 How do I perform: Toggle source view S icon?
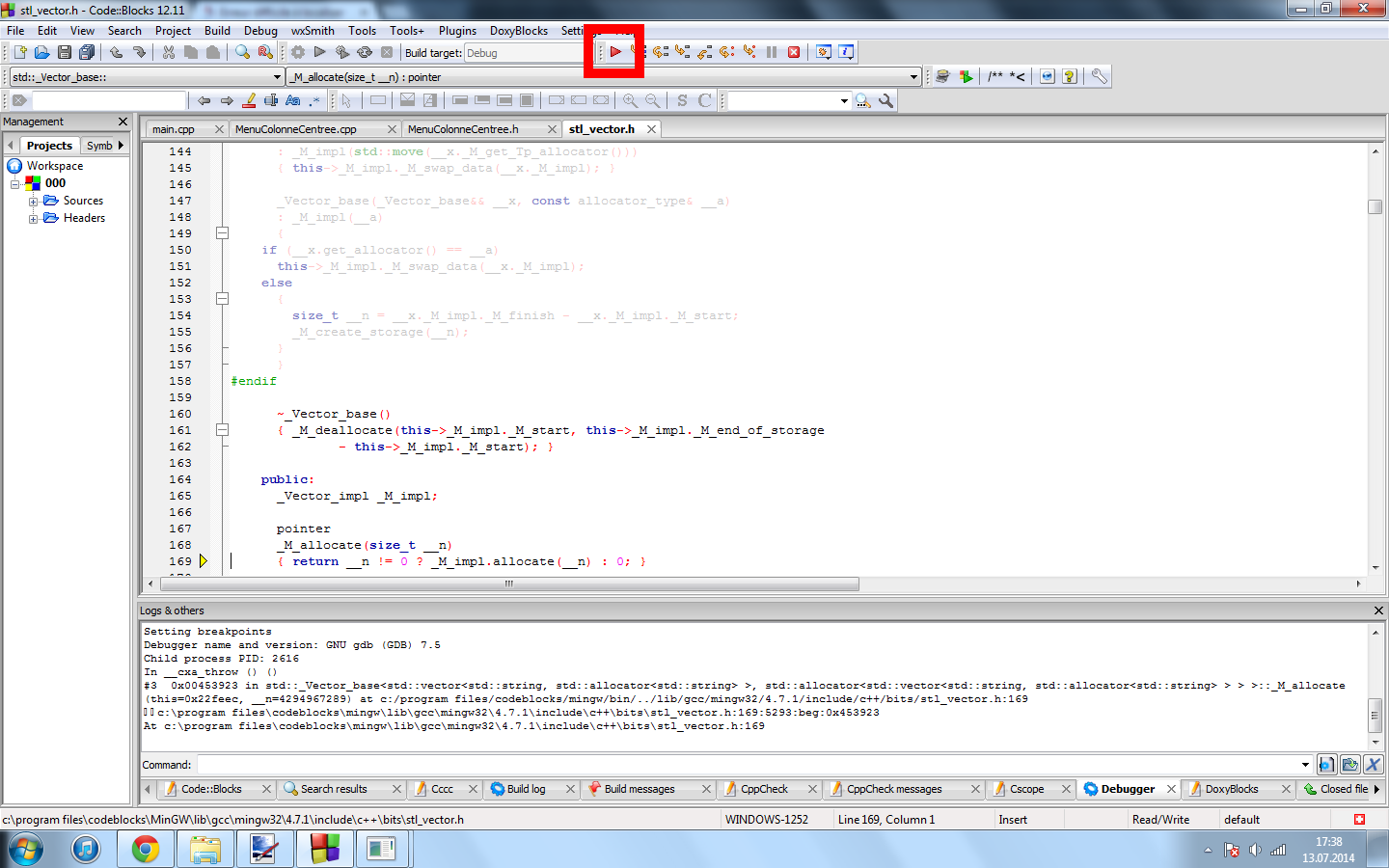click(682, 100)
